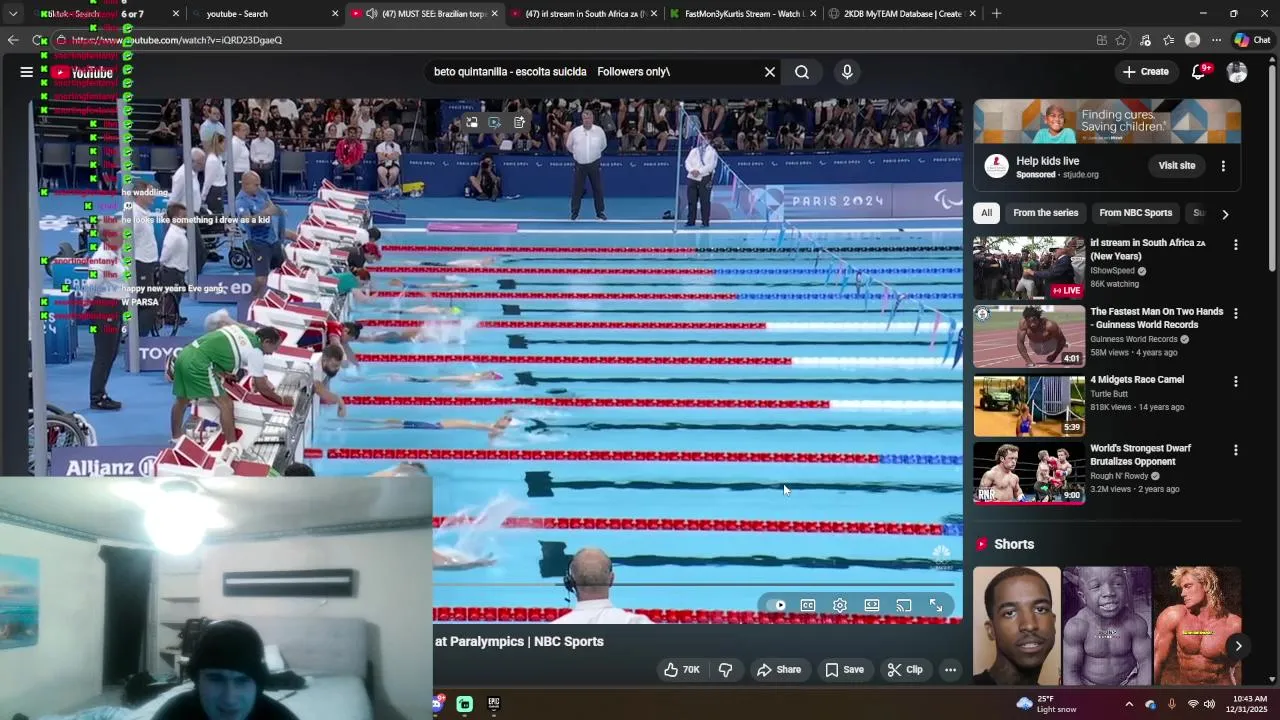1280x720 pixels.
Task: Open options menu for the sponsored ad
Action: tap(1223, 166)
